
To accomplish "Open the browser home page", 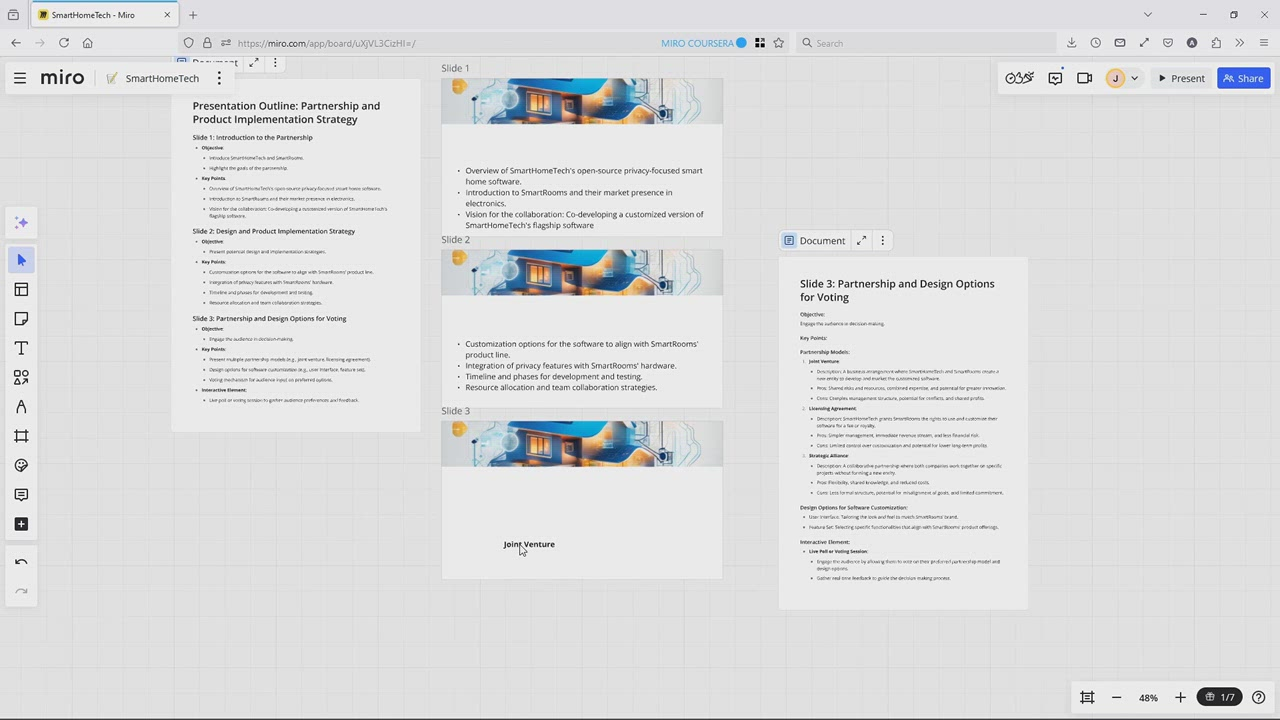I will point(88,43).
